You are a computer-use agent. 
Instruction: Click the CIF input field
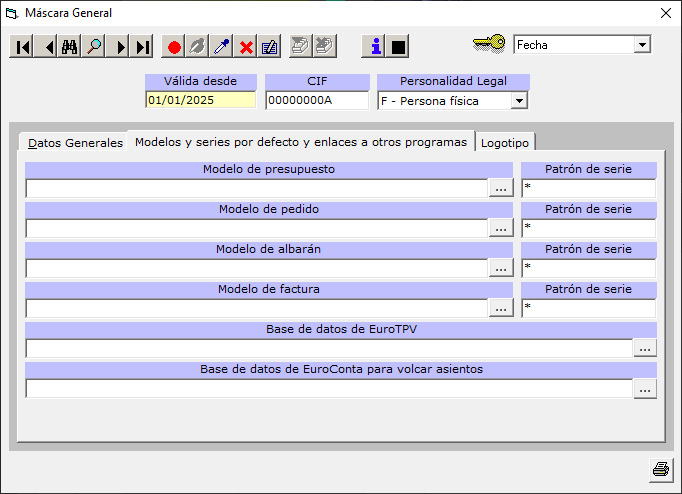pyautogui.click(x=317, y=100)
